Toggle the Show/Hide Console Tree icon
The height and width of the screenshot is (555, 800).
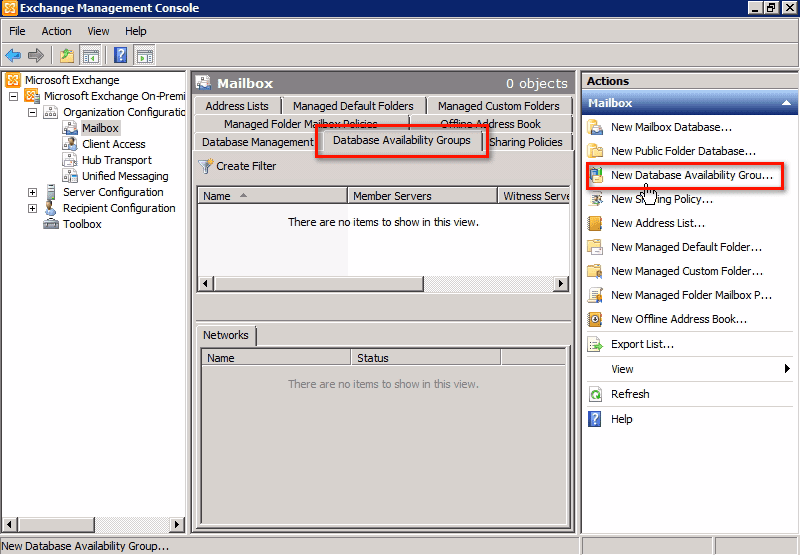click(91, 55)
